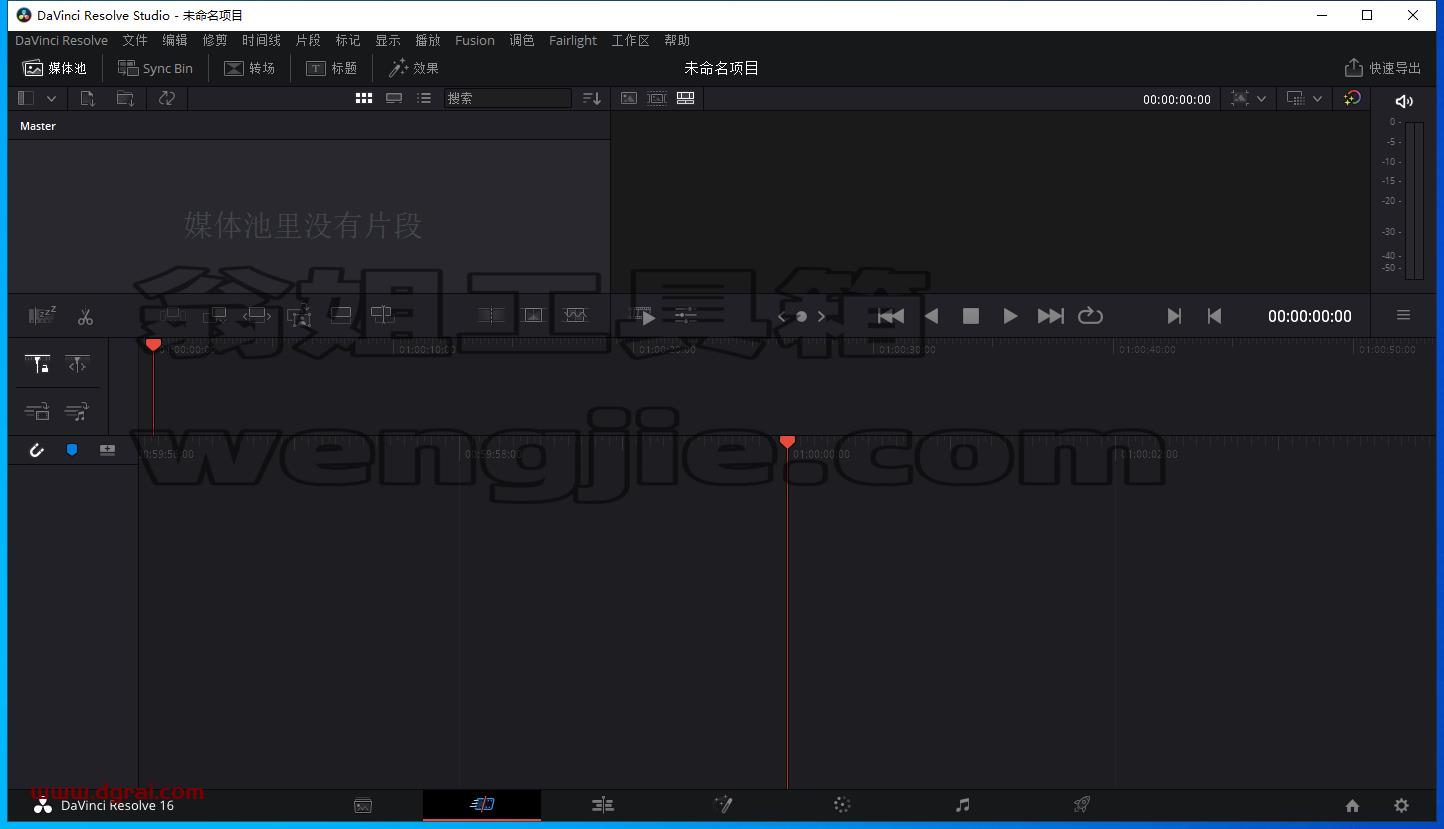Expand the bin list dropdown arrow
Viewport: 1444px width, 829px height.
pos(51,98)
